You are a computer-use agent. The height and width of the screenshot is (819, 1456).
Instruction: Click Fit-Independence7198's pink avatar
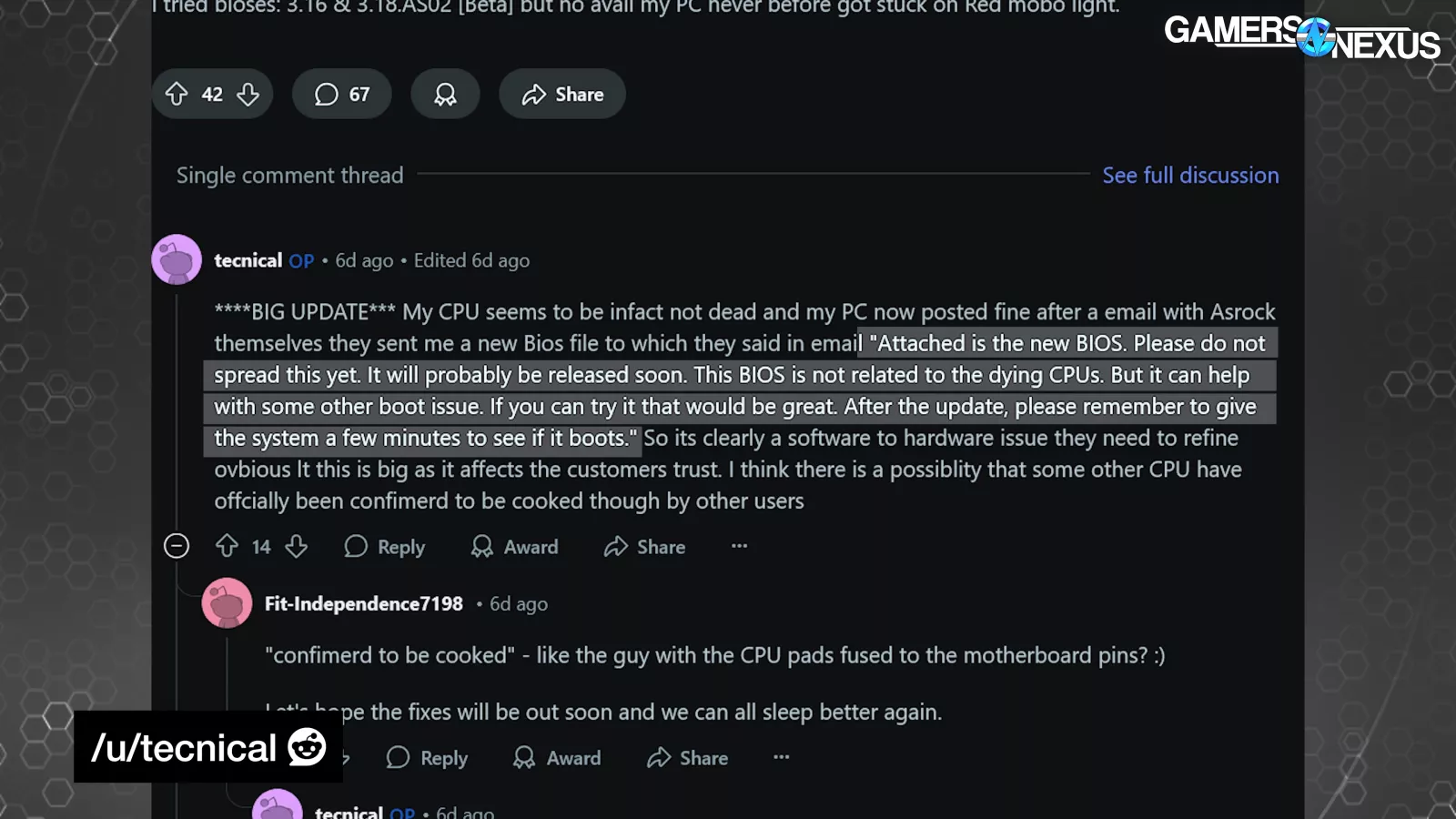[227, 602]
